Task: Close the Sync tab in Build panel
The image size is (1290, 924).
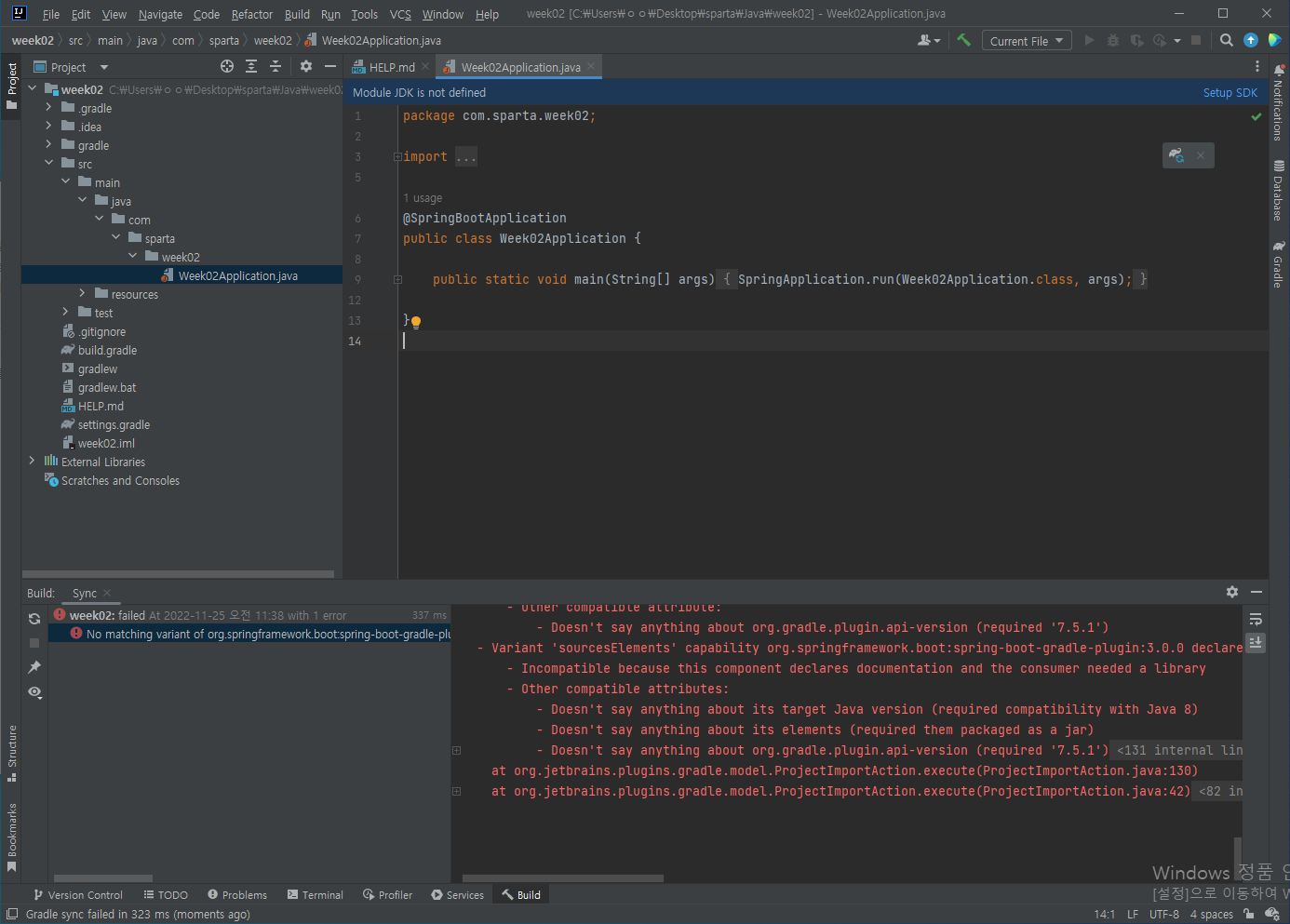Action: (107, 593)
